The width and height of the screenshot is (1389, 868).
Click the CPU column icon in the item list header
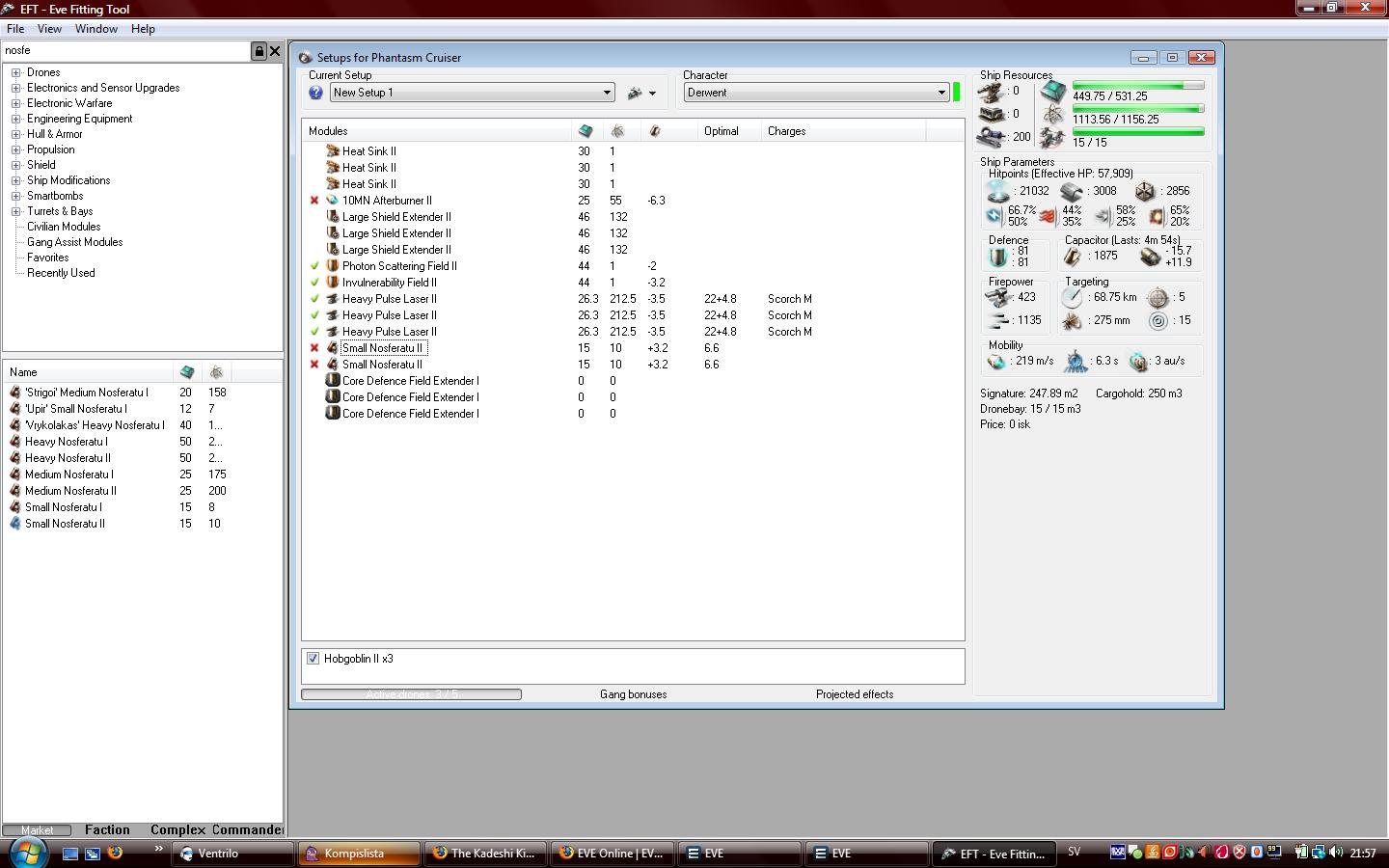pos(187,372)
